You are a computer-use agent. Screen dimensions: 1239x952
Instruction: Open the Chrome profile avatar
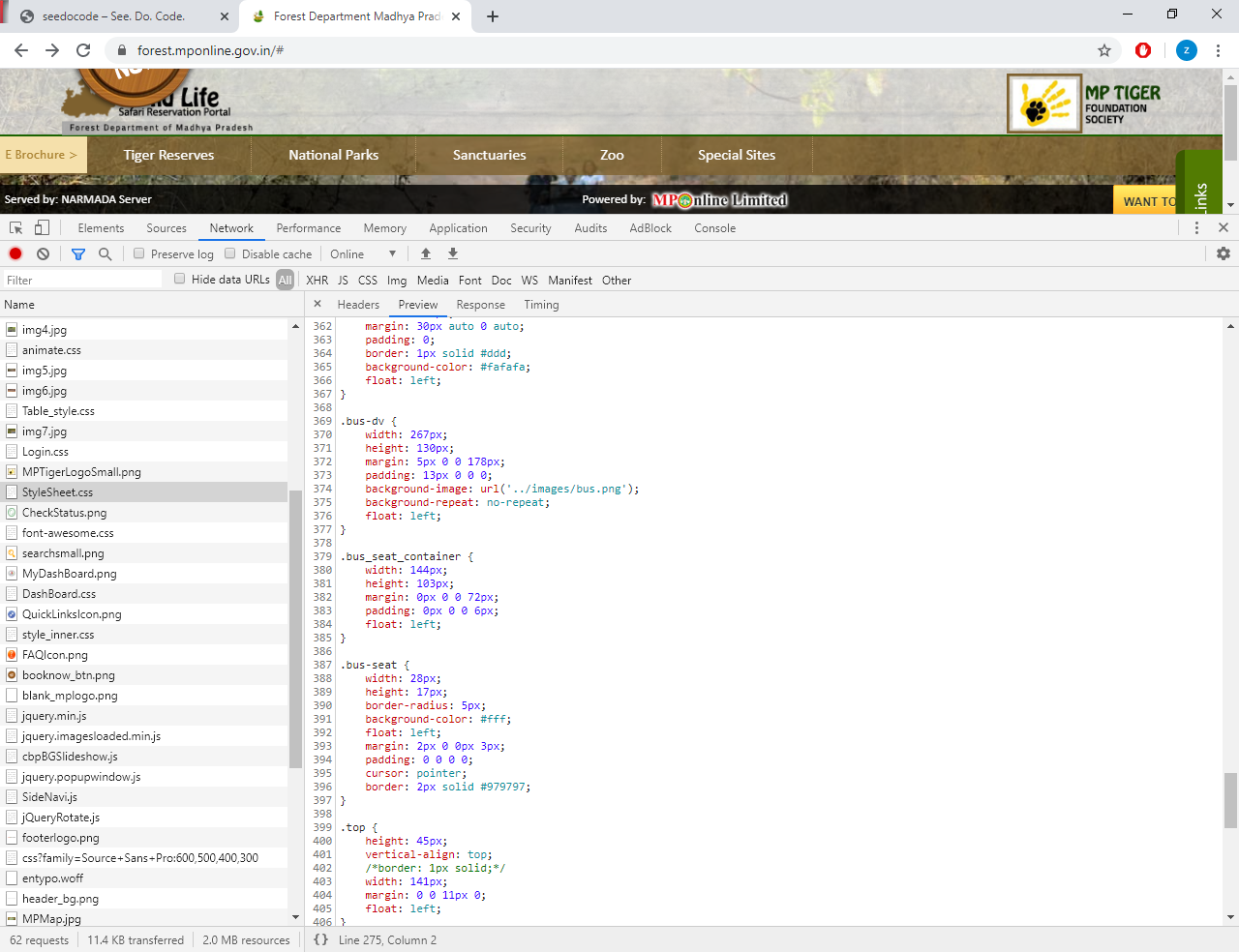coord(1187,50)
